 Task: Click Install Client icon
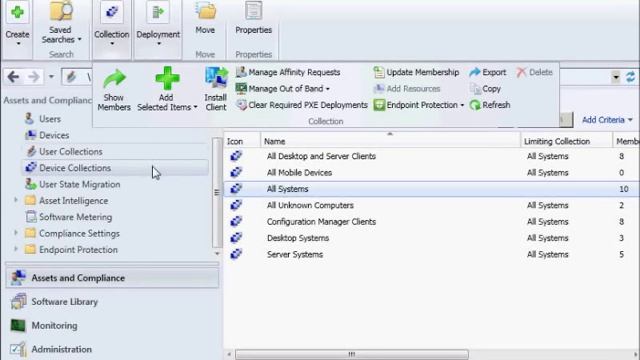point(216,78)
